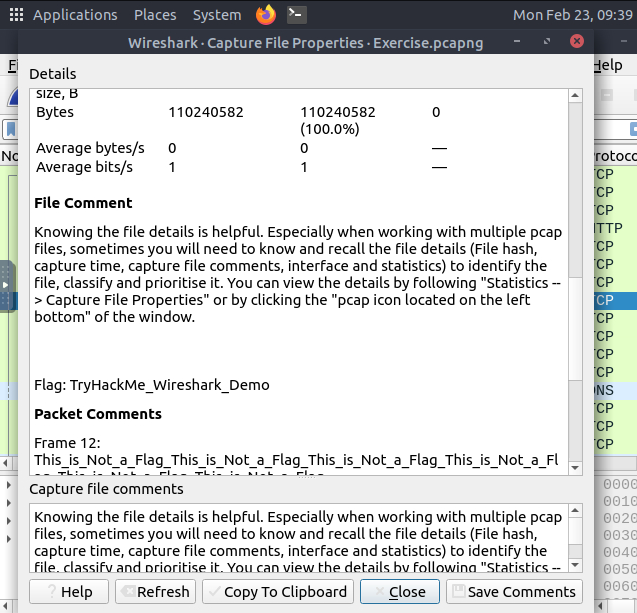Click up arrow of capture comments scrollbar
Viewport: 637px width, 613px height.
[x=575, y=510]
